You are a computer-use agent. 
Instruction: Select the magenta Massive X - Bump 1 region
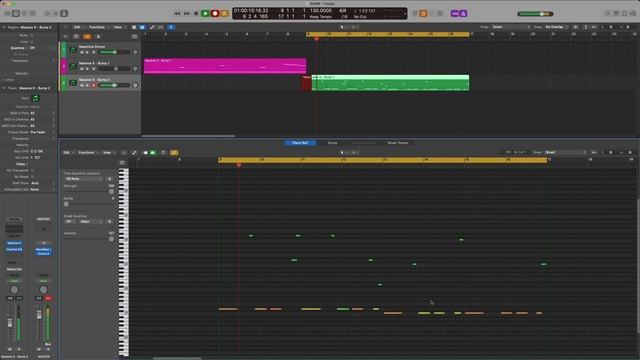tap(225, 66)
